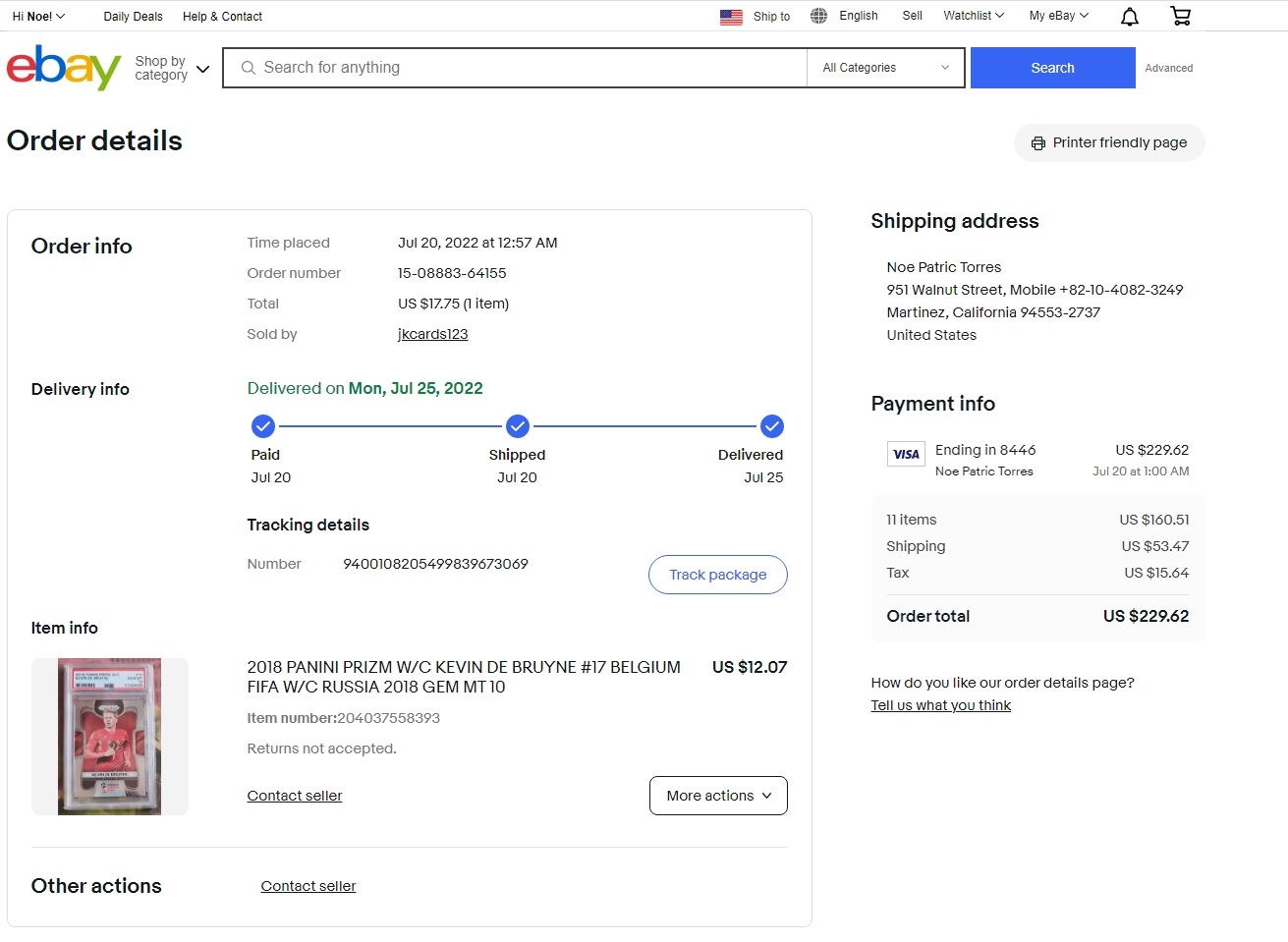The image size is (1288, 942).
Task: Expand the Watchlist dropdown
Action: 974,16
